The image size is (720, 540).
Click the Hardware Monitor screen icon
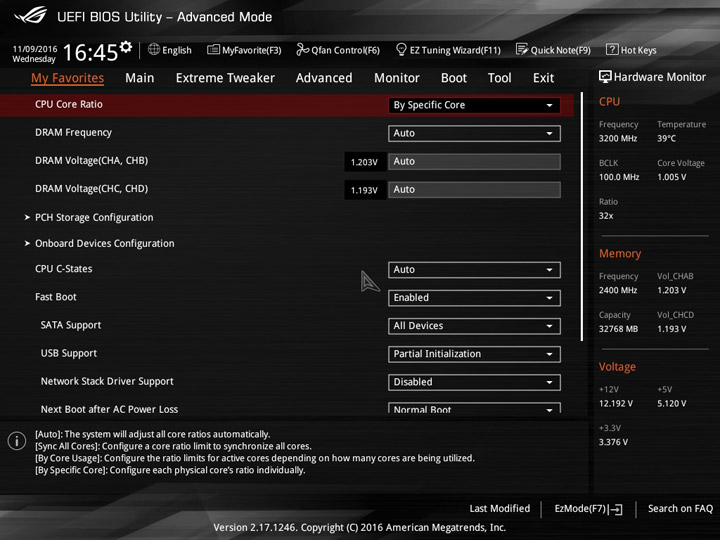[x=605, y=77]
